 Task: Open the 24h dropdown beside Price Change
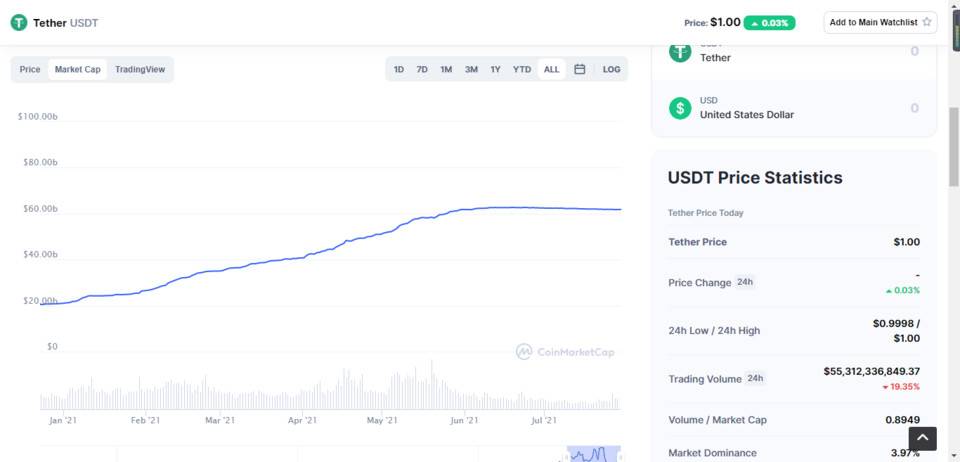[745, 282]
